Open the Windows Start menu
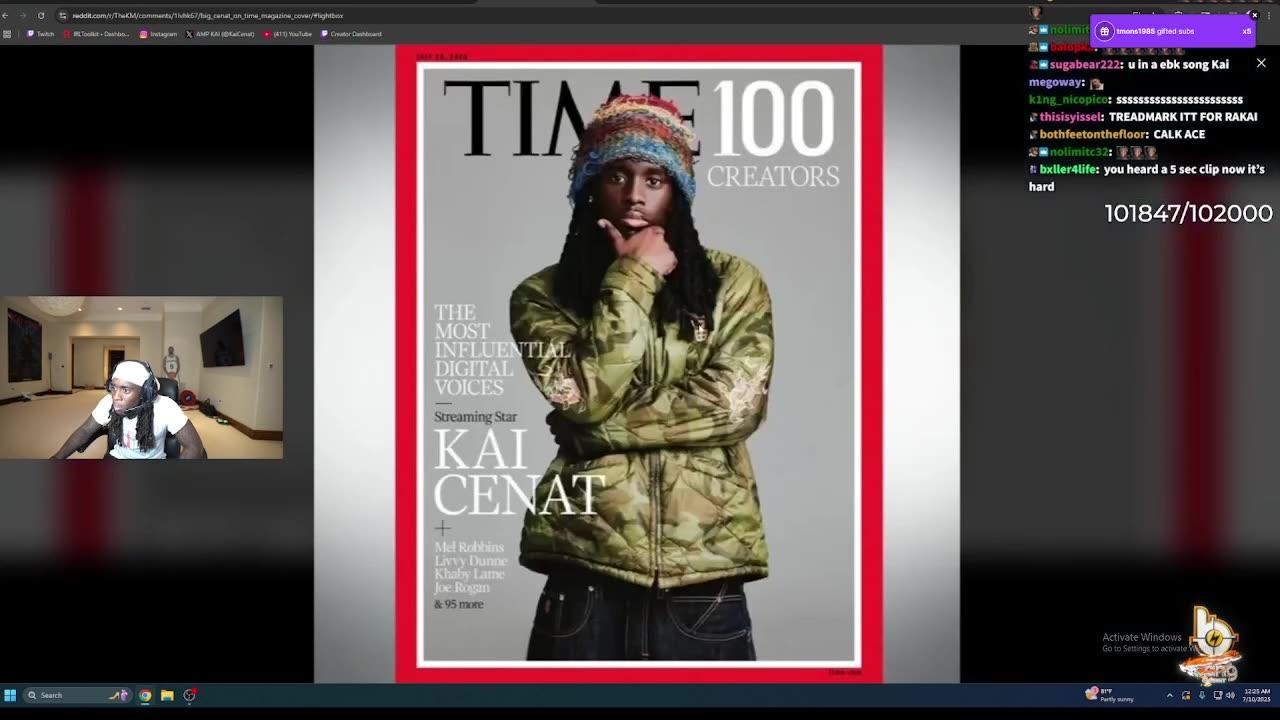1280x720 pixels. tap(10, 695)
